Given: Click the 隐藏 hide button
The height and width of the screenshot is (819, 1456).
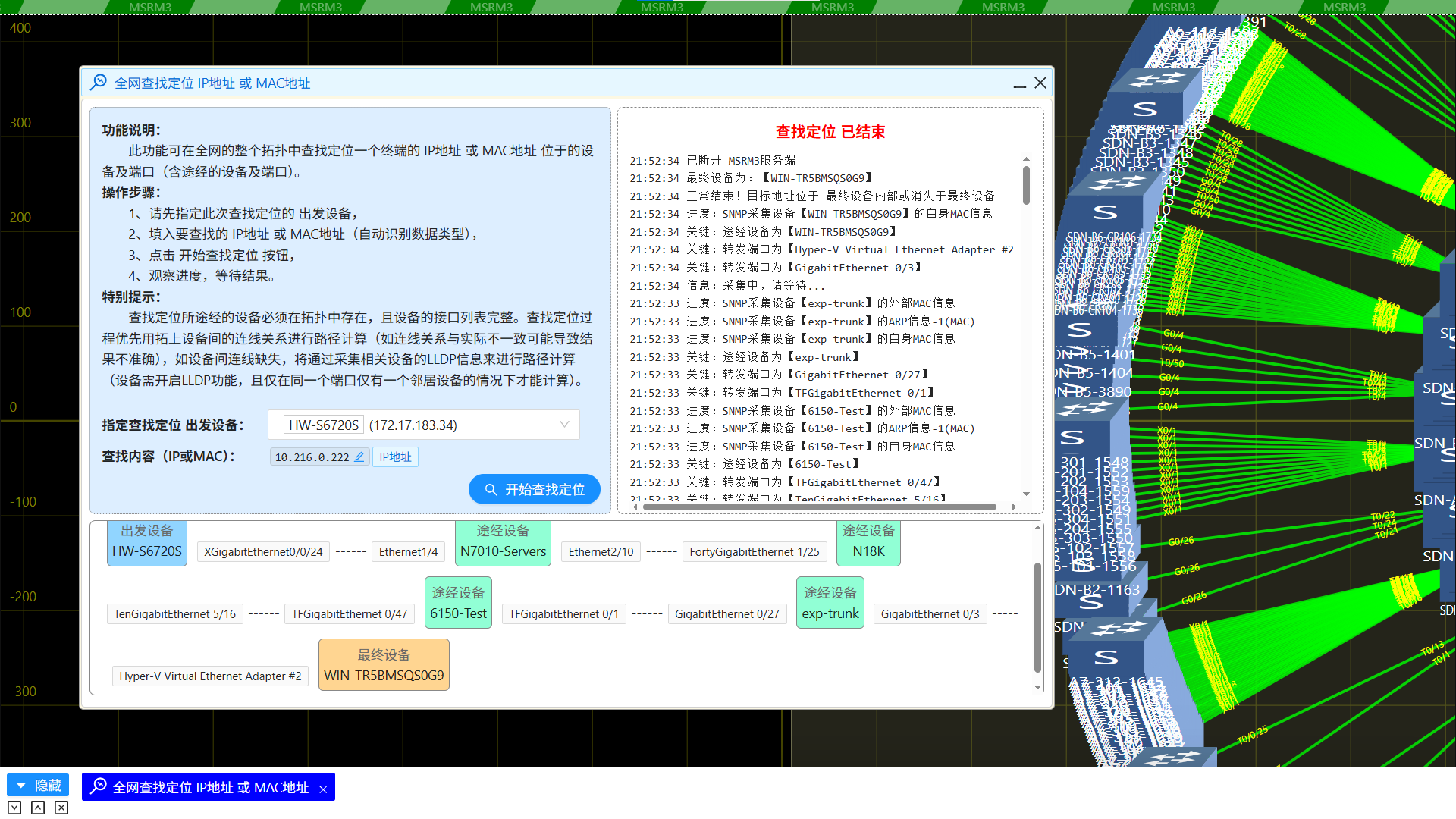Looking at the screenshot, I should pos(38,786).
